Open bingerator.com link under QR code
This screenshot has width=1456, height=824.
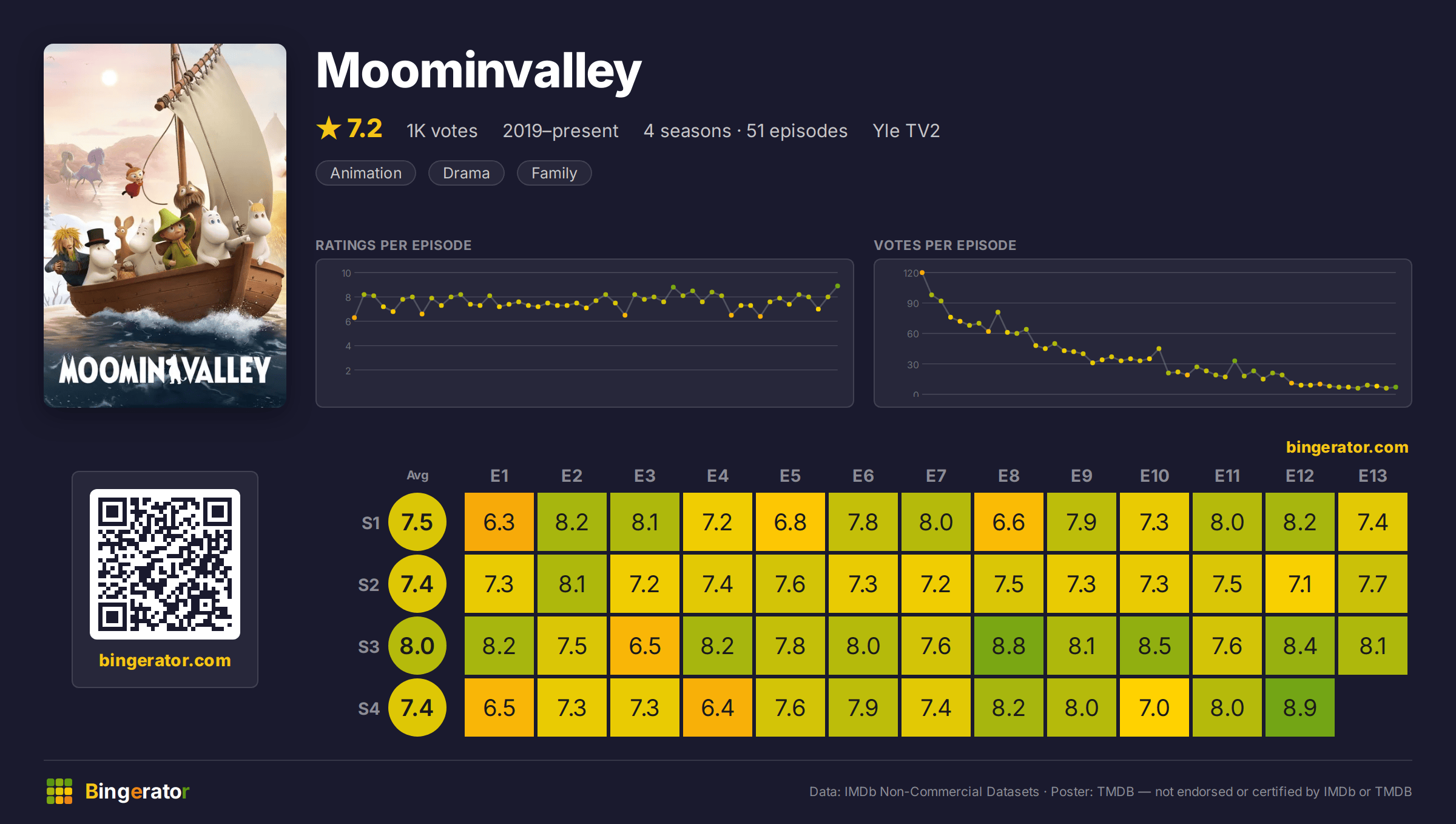[165, 660]
